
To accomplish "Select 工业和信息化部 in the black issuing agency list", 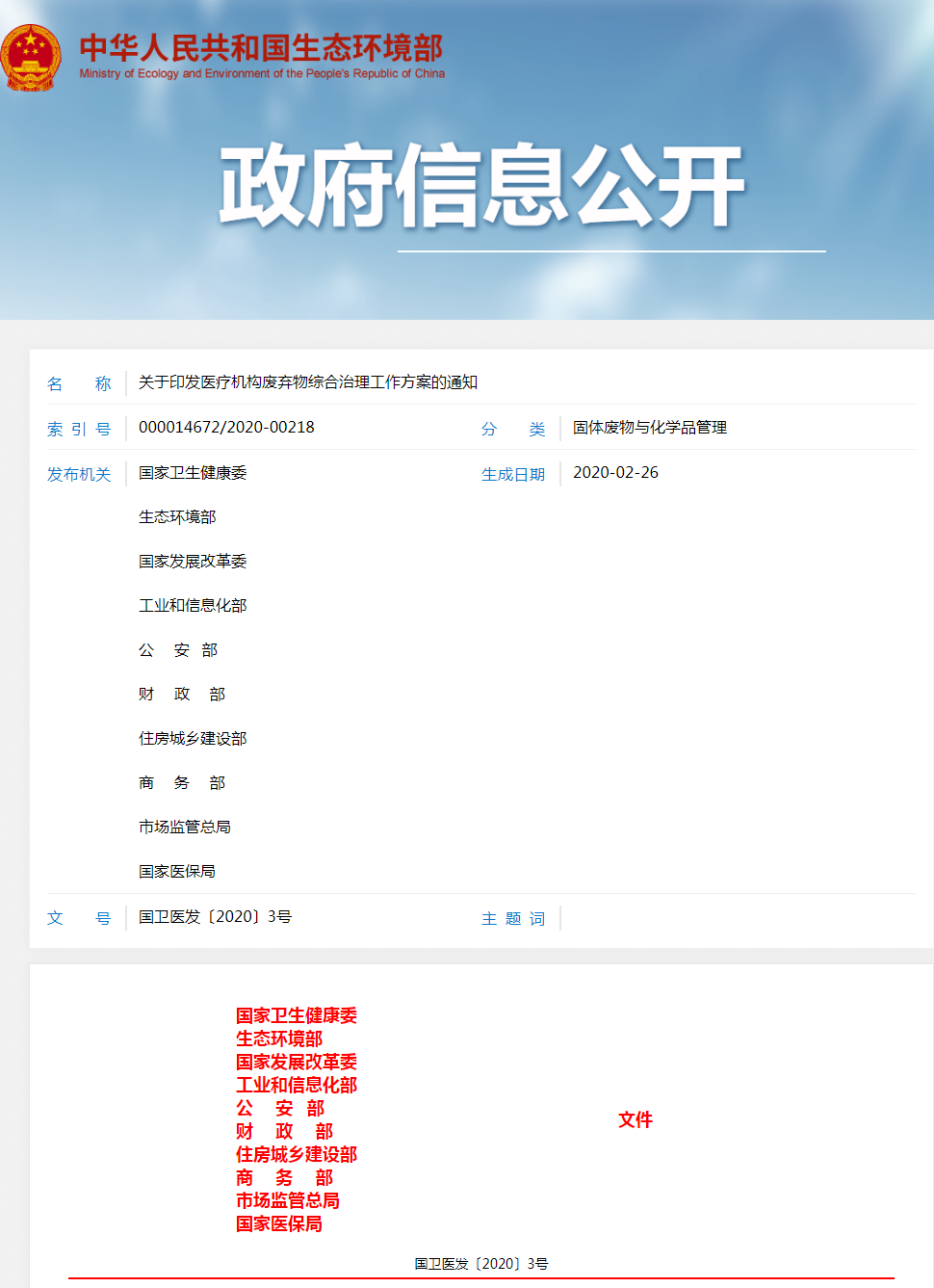I will point(193,606).
